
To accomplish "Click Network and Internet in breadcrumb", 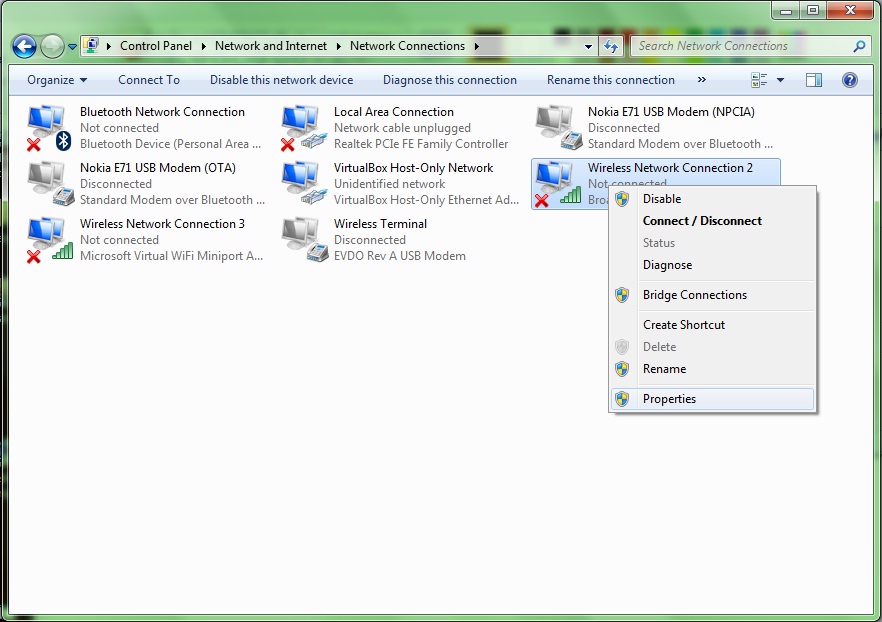I will pos(271,46).
